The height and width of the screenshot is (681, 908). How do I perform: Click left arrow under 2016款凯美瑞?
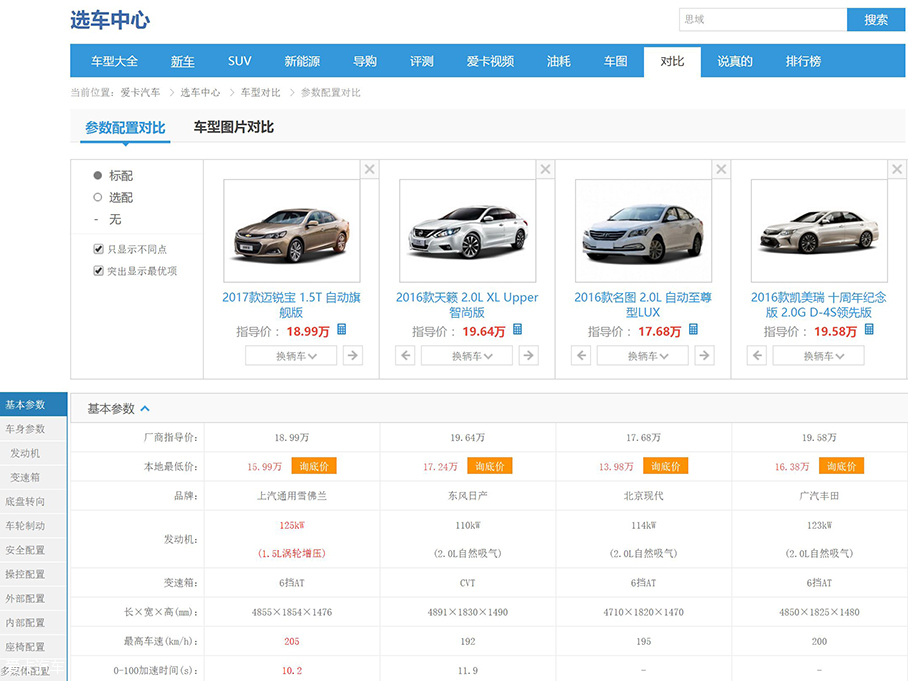pos(757,355)
